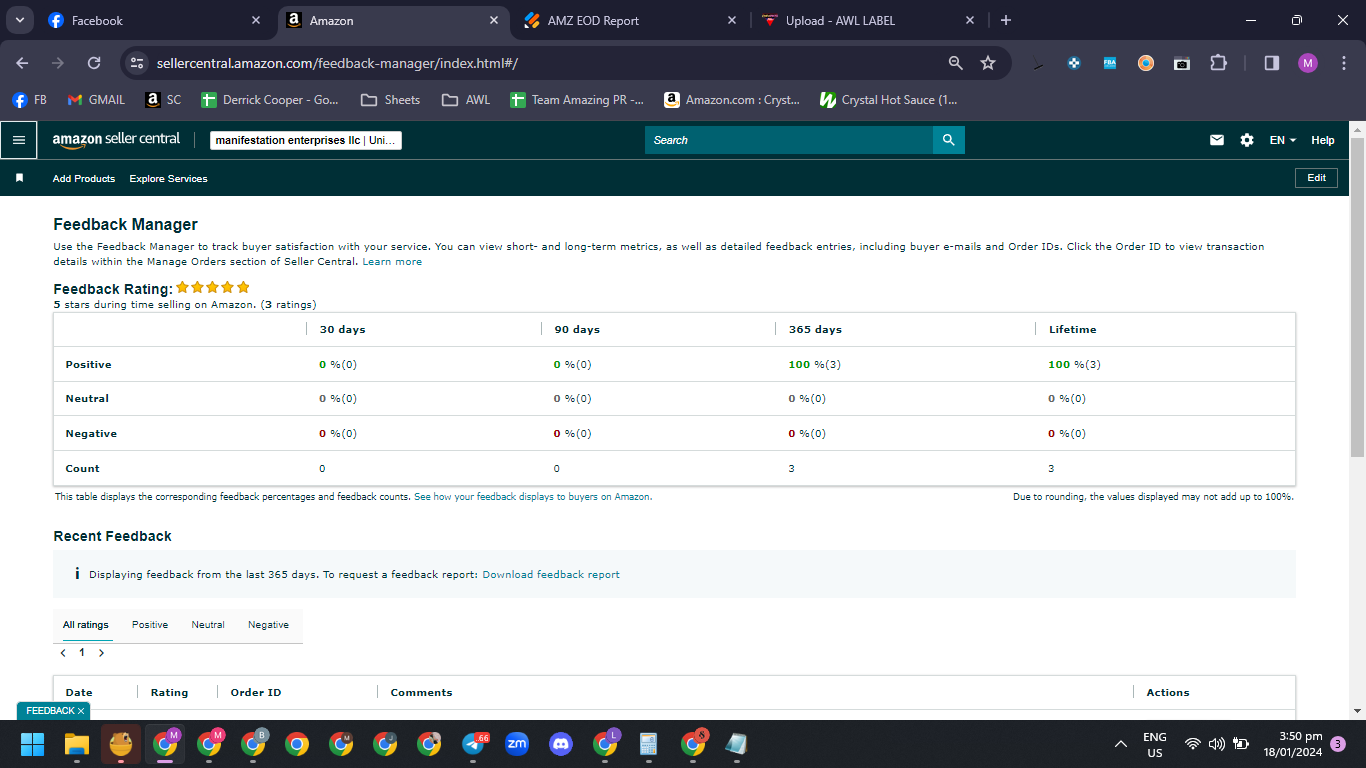Open Telegram from the taskbar
1366x768 pixels.
(474, 744)
